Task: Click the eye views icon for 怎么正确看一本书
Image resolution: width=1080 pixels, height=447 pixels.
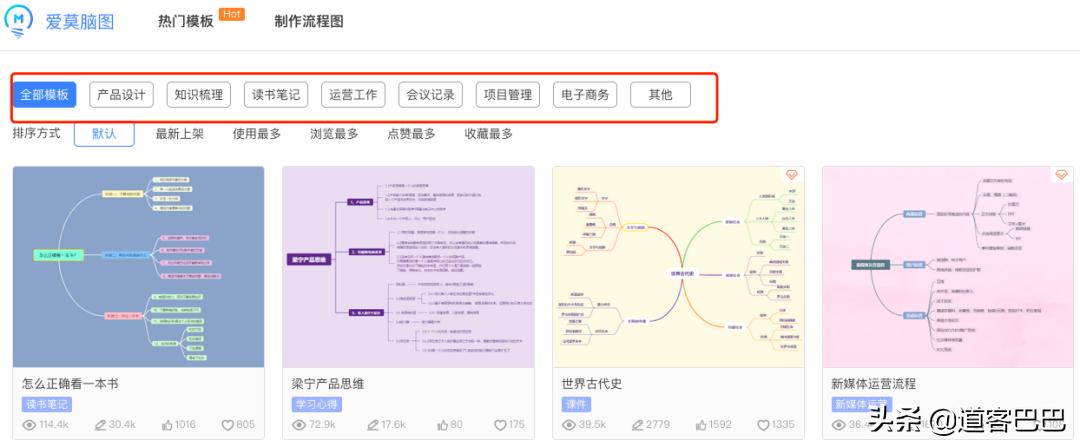Action: (29, 425)
